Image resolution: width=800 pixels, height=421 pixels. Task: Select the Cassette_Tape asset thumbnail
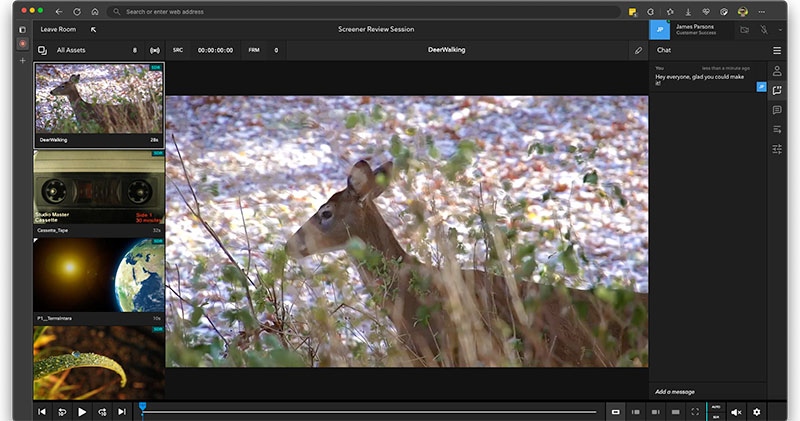coord(98,190)
